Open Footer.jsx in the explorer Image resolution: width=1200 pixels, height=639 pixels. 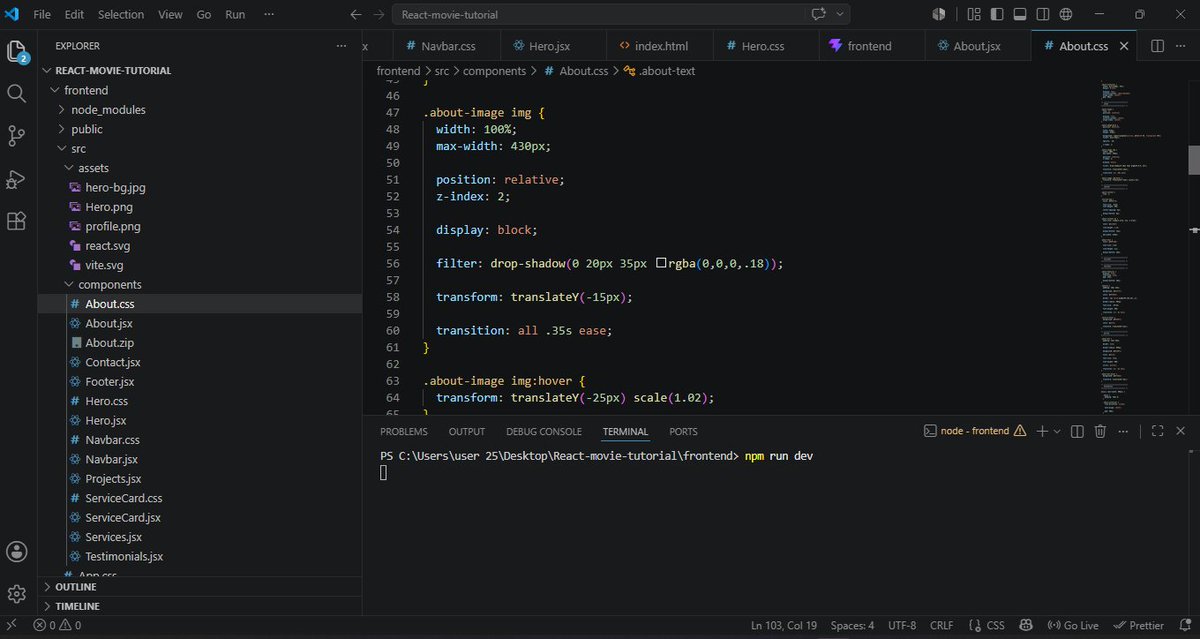click(x=110, y=381)
